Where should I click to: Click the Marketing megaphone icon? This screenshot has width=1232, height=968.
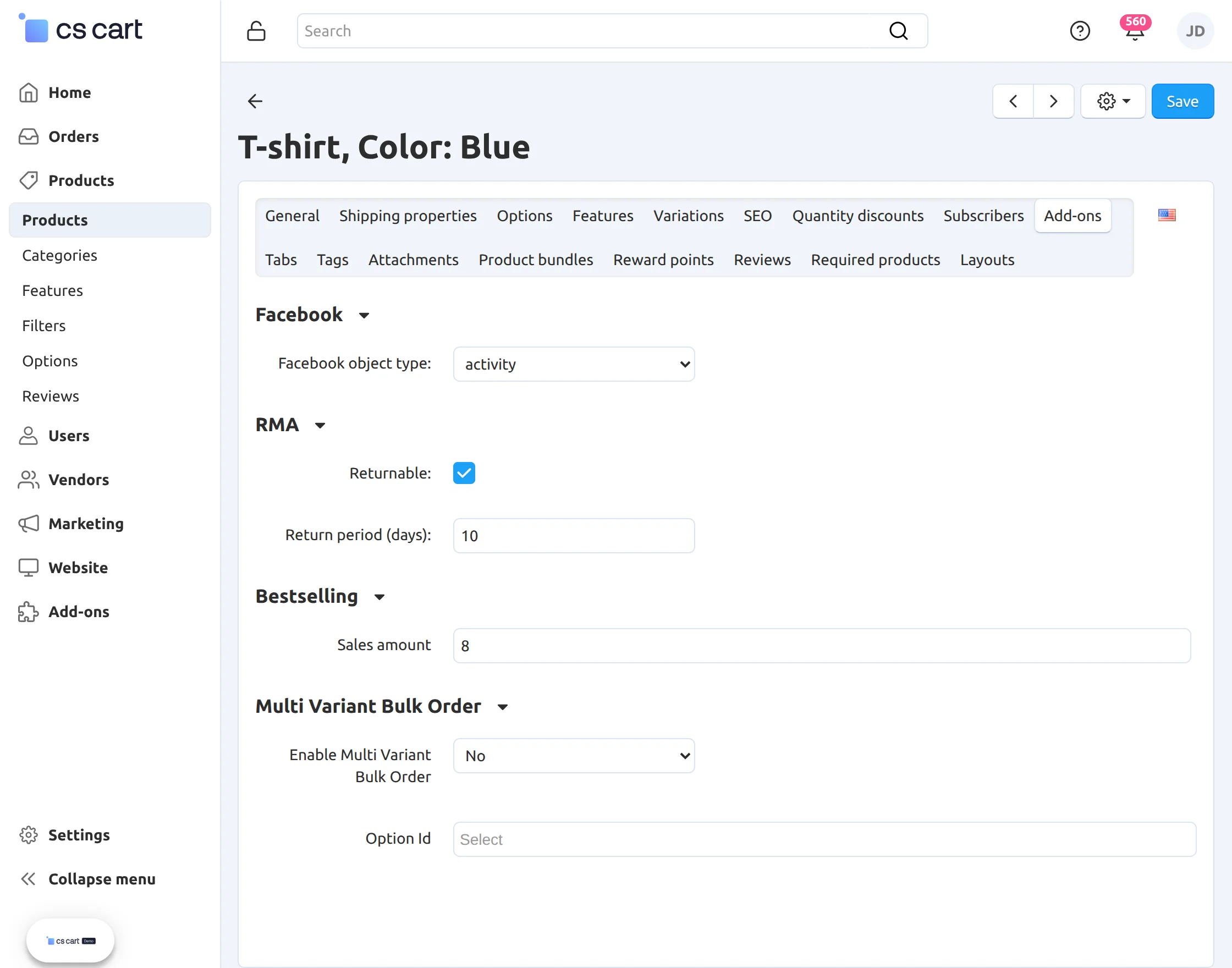tap(29, 524)
